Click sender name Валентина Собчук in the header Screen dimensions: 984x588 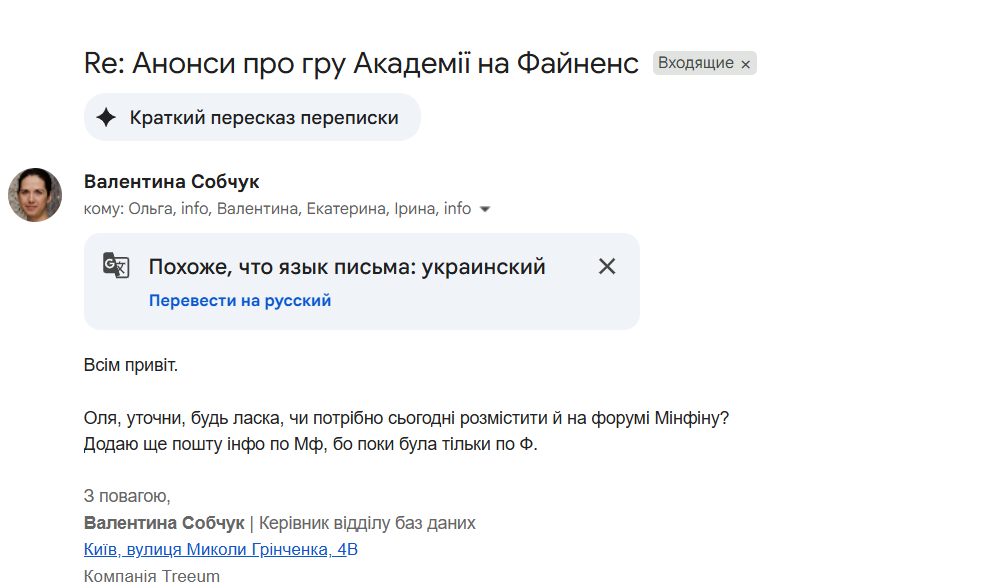click(x=172, y=182)
